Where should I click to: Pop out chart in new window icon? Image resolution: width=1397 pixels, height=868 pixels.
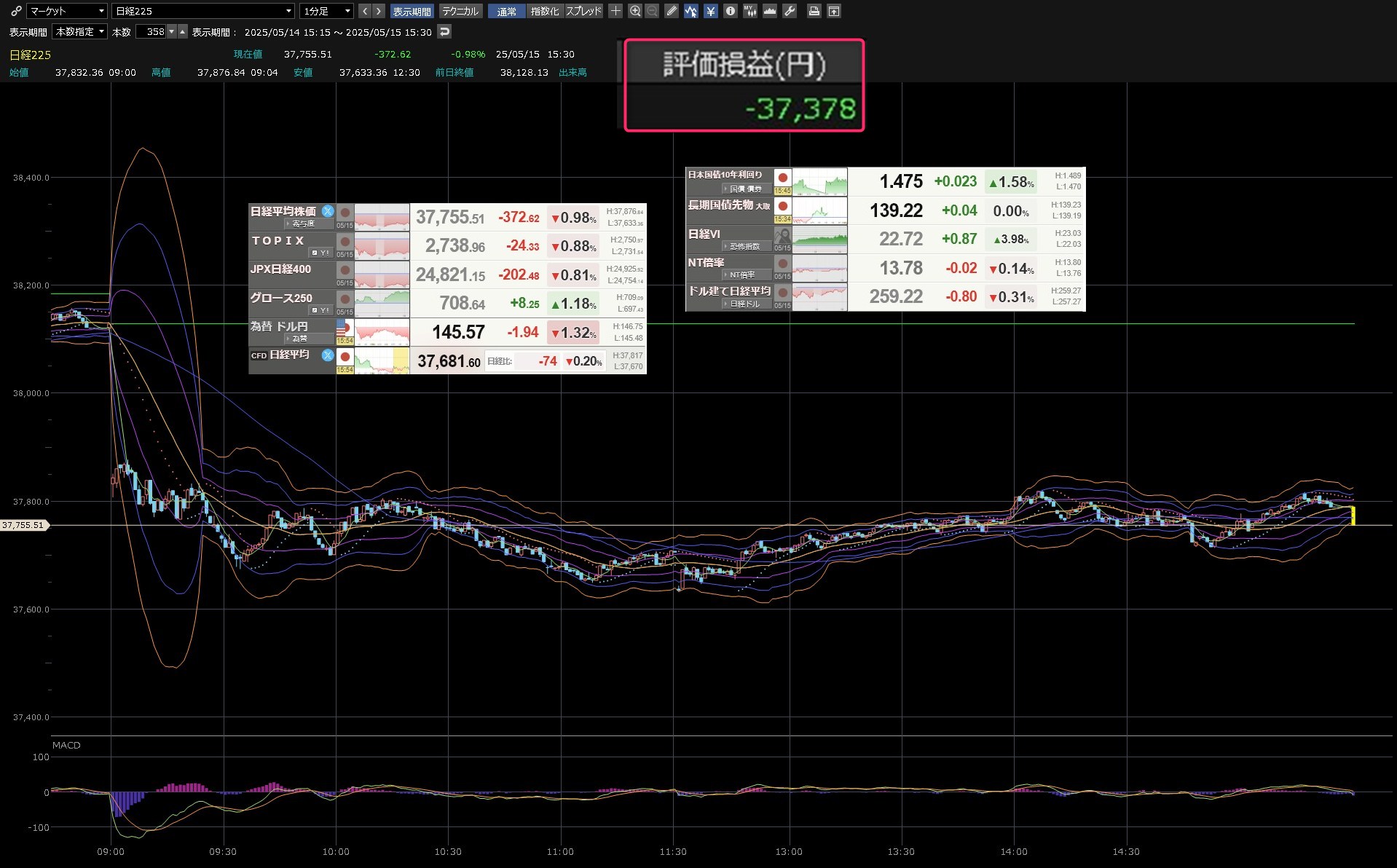click(x=834, y=11)
